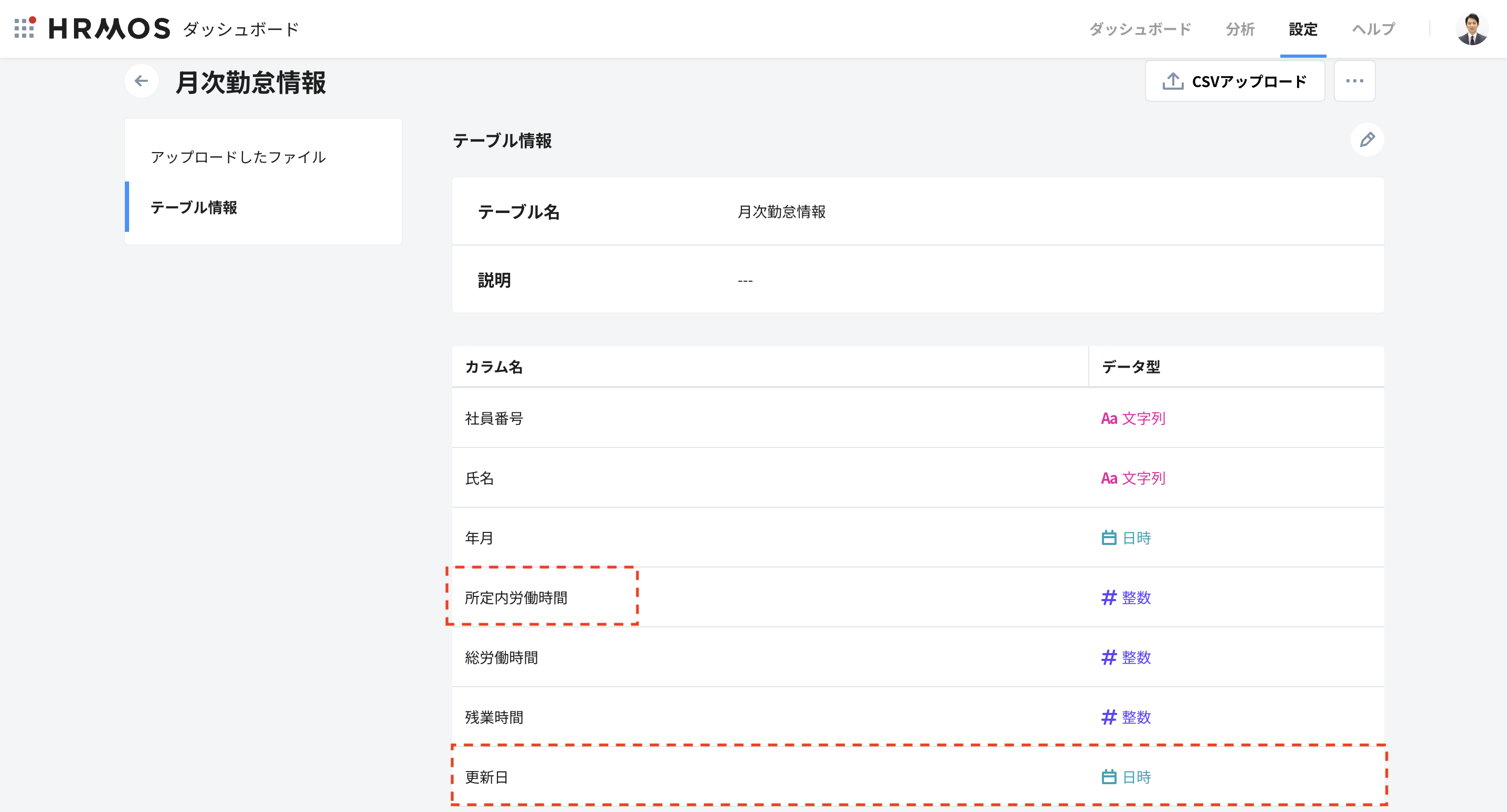The width and height of the screenshot is (1507, 812).
Task: Click the calendar icon in 更新日 row
Action: tap(1109, 777)
